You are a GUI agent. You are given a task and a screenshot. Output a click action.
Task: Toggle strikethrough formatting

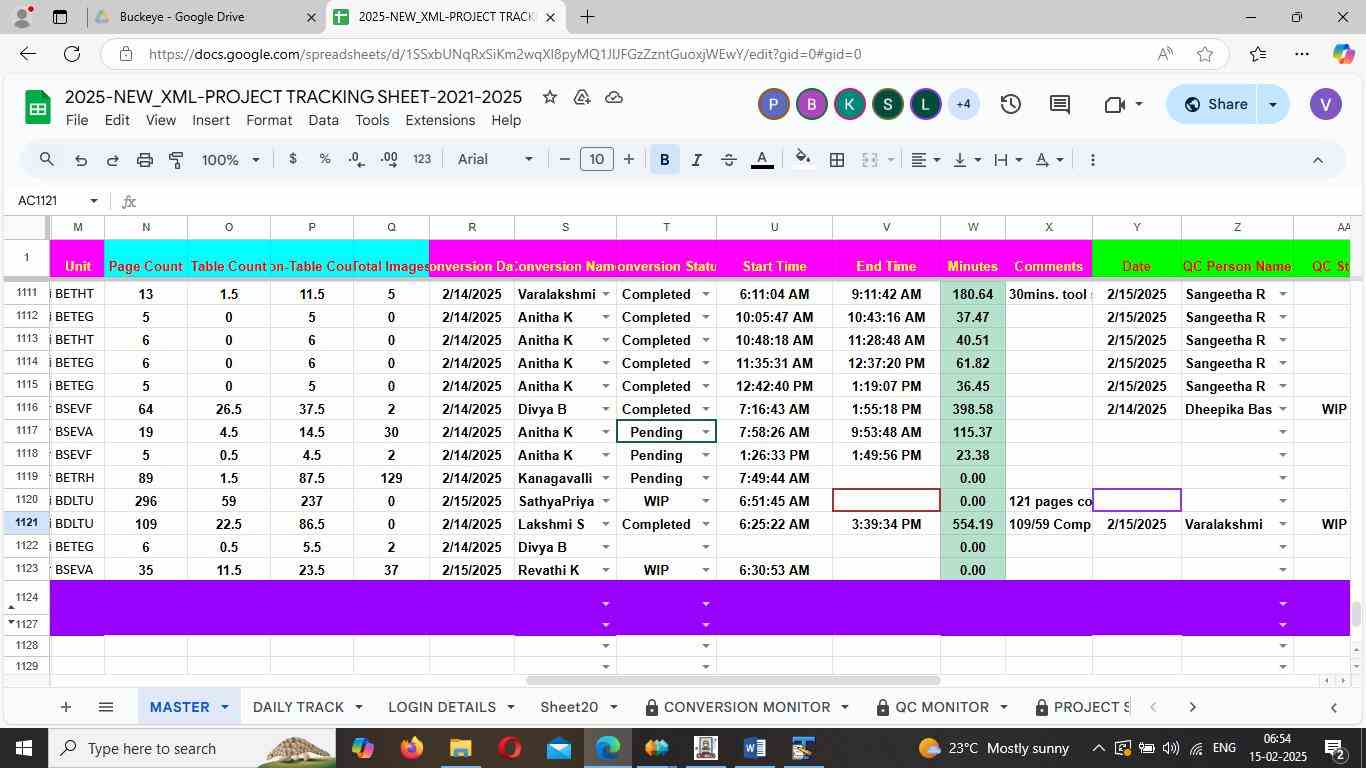click(728, 160)
